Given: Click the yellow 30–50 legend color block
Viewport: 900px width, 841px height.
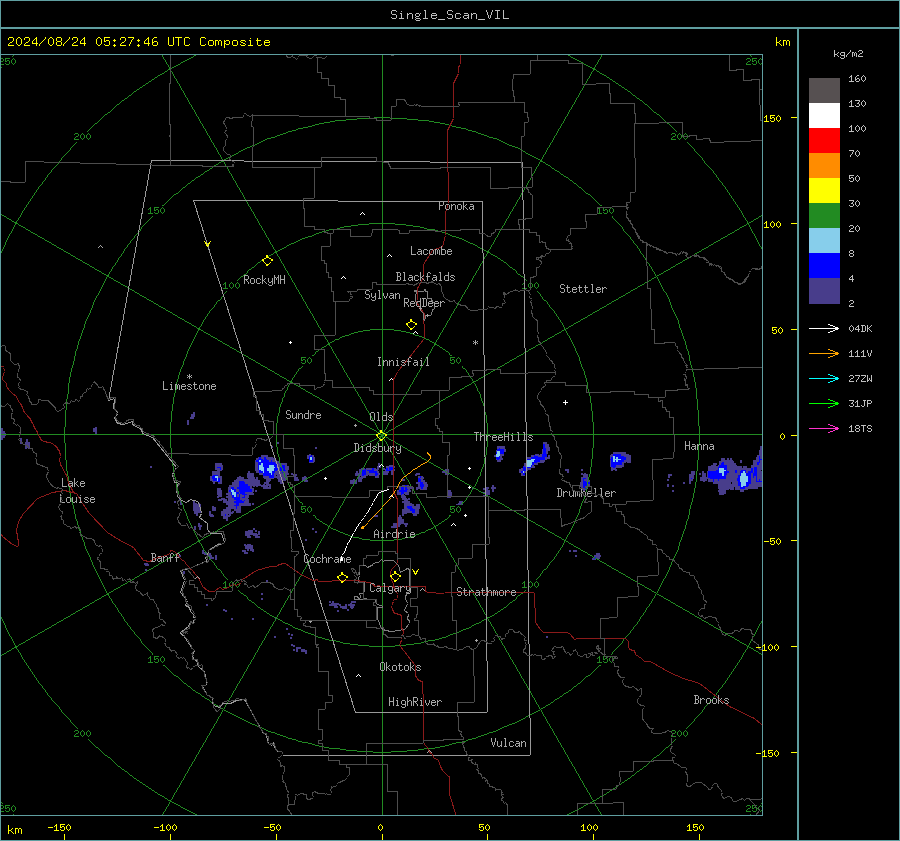Looking at the screenshot, I should point(824,191).
